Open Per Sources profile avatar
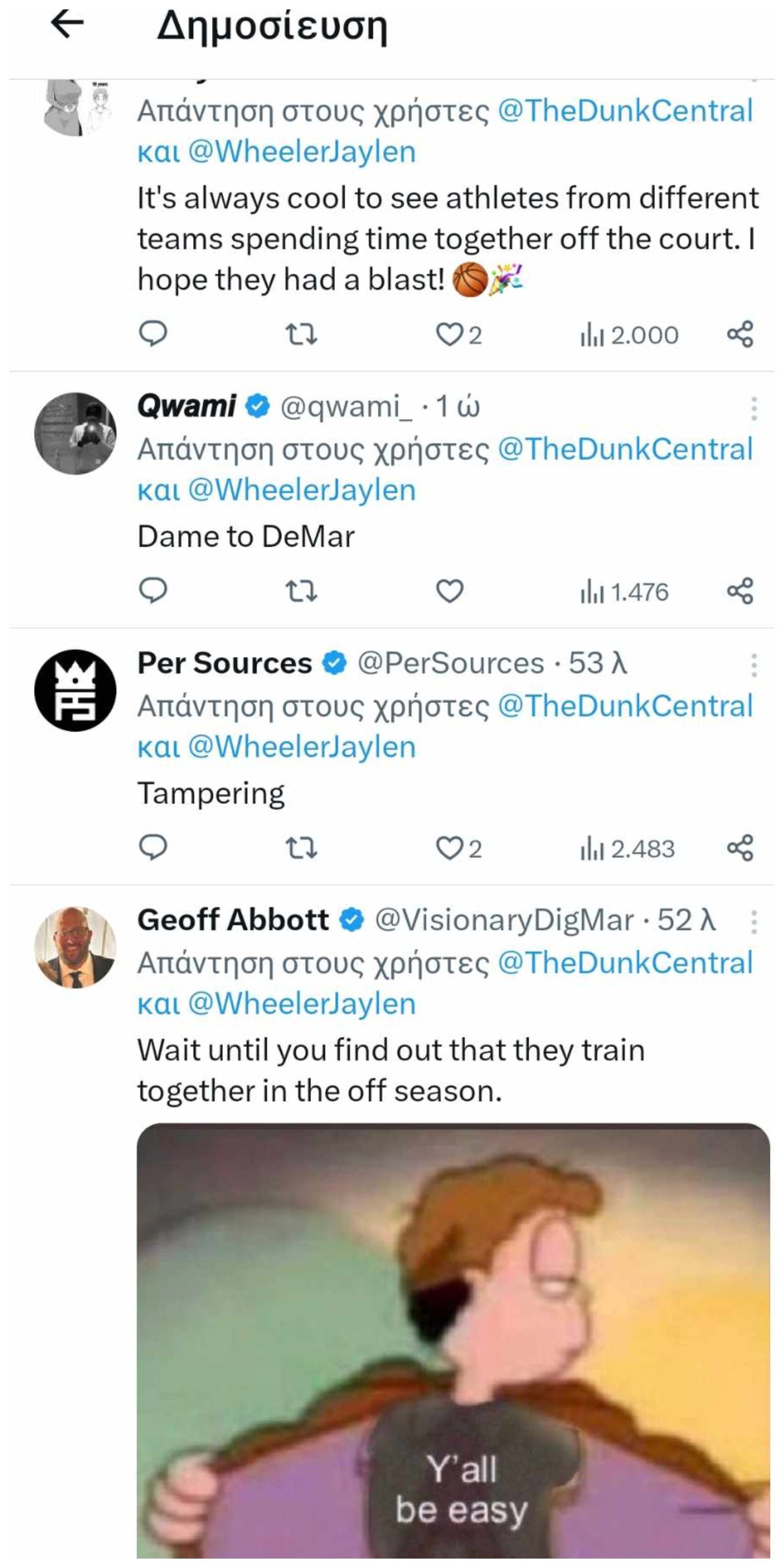 tap(75, 689)
